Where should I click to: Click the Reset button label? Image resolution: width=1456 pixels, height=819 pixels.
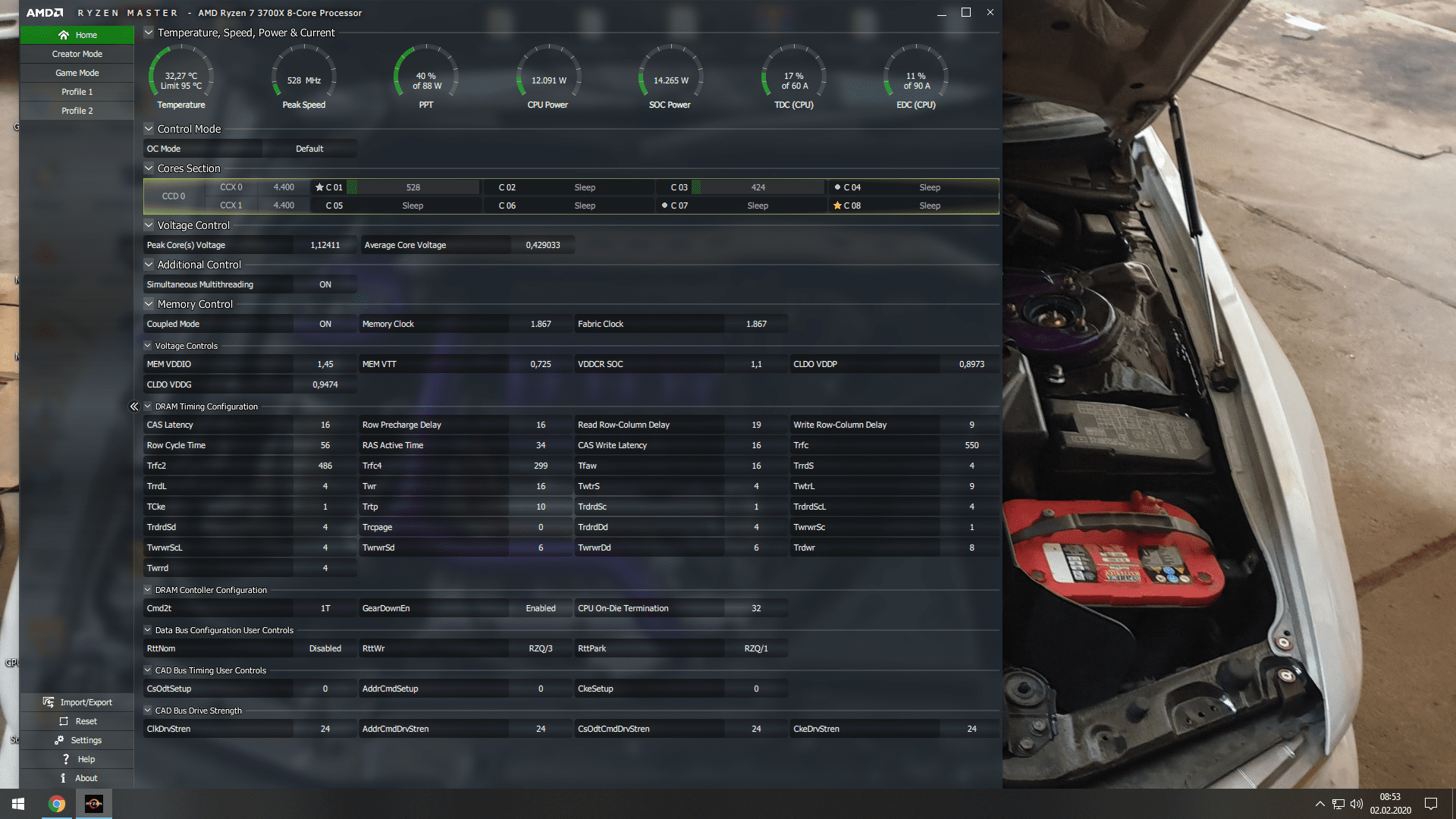click(86, 721)
